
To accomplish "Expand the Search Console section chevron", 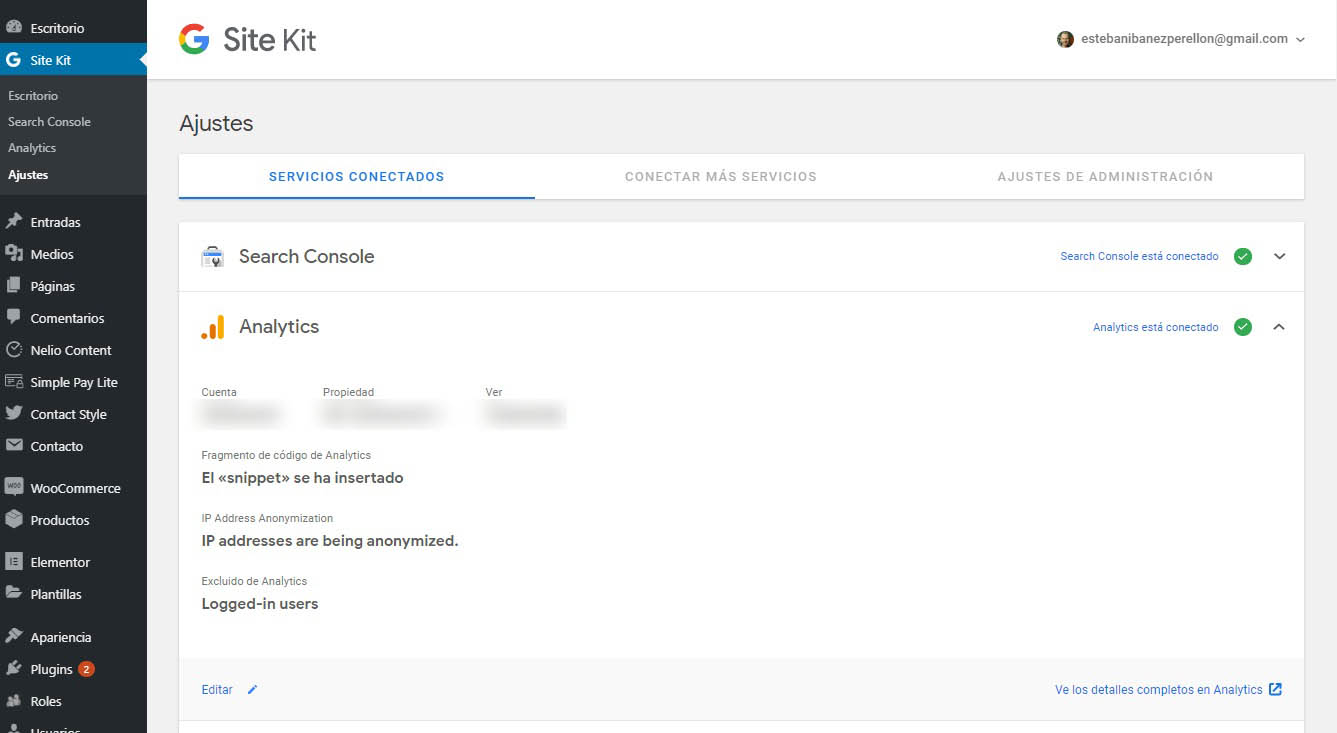I will click(1279, 256).
